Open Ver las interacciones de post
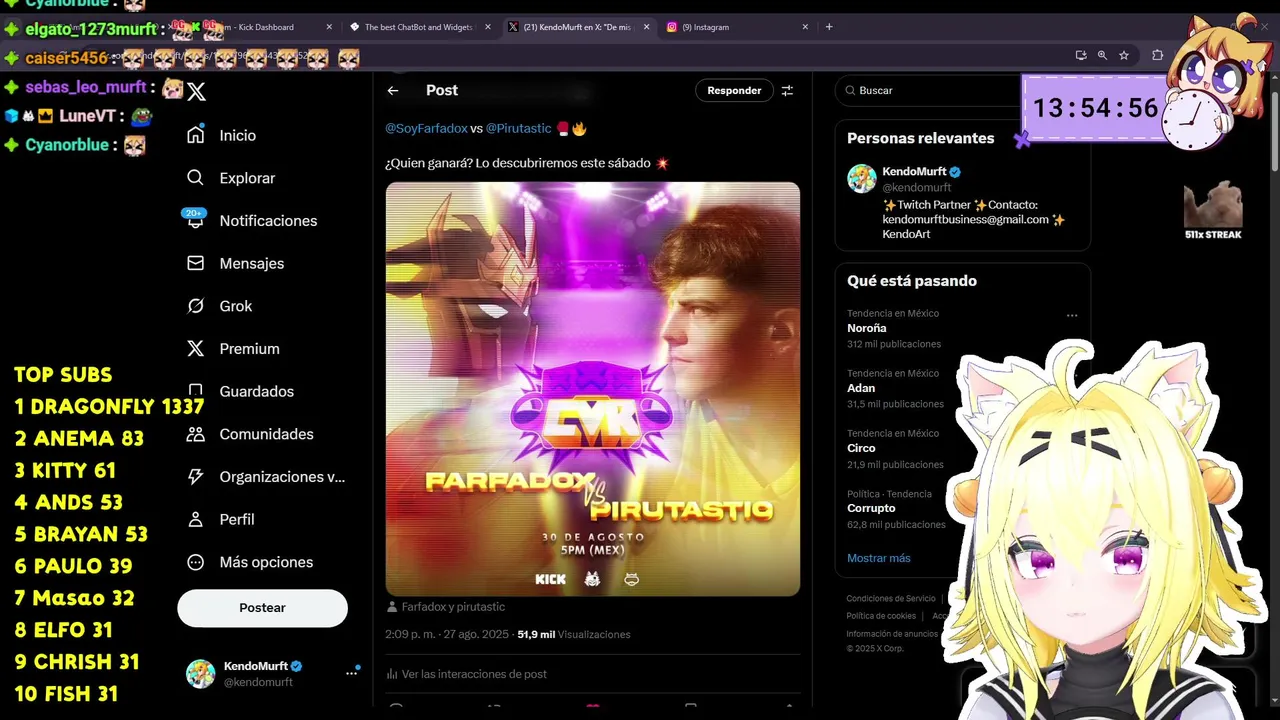 (x=474, y=674)
